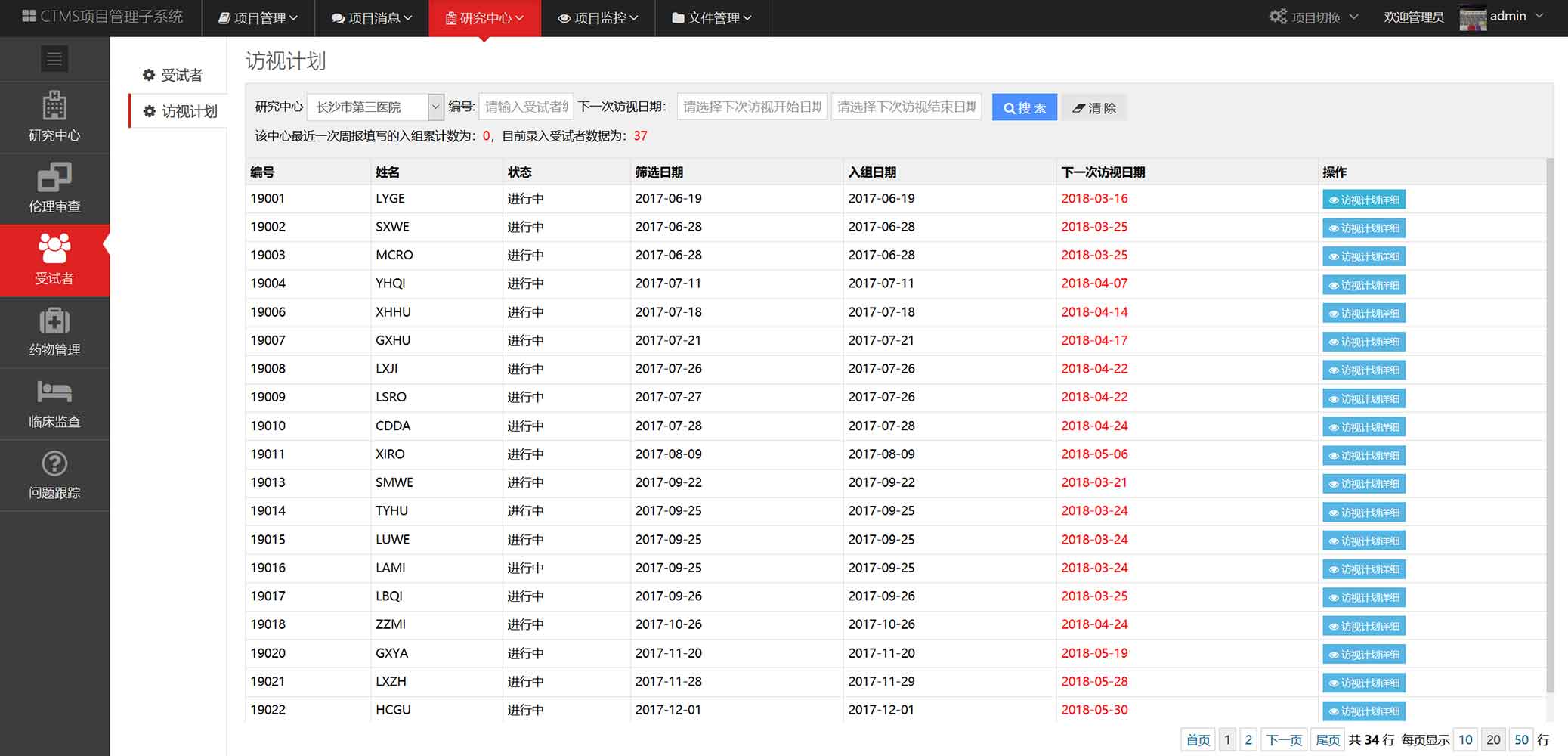Go to 尾页 last page
Screen dimensions: 1568x756
tap(1328, 739)
